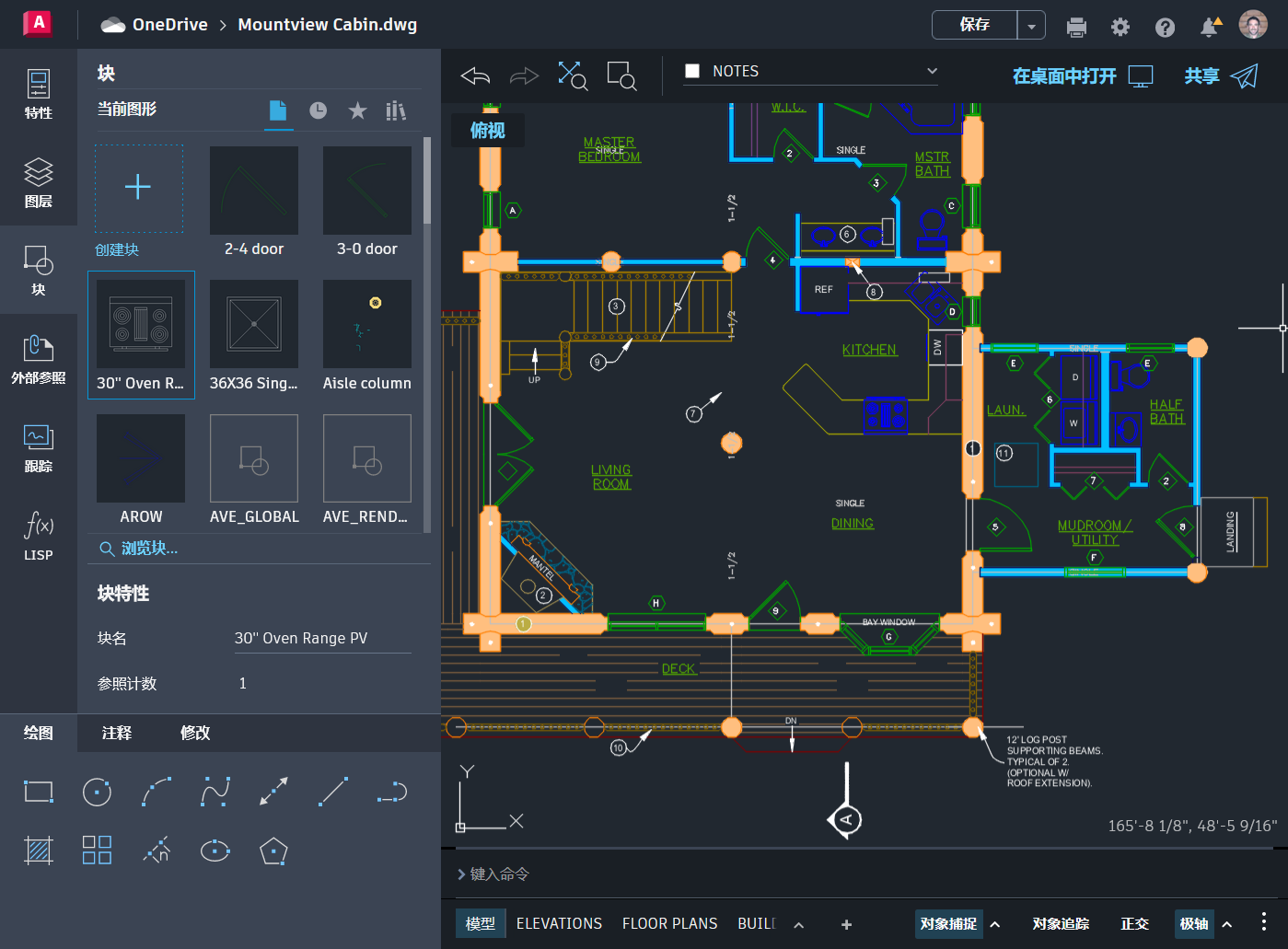Image resolution: width=1288 pixels, height=949 pixels.
Task: Open the help question mark
Action: point(1165,27)
